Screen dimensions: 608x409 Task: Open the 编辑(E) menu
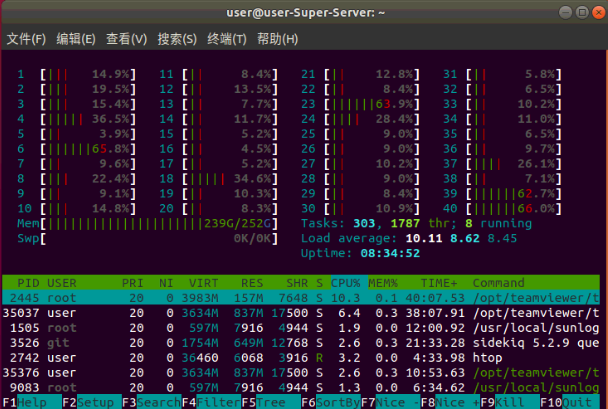point(76,39)
